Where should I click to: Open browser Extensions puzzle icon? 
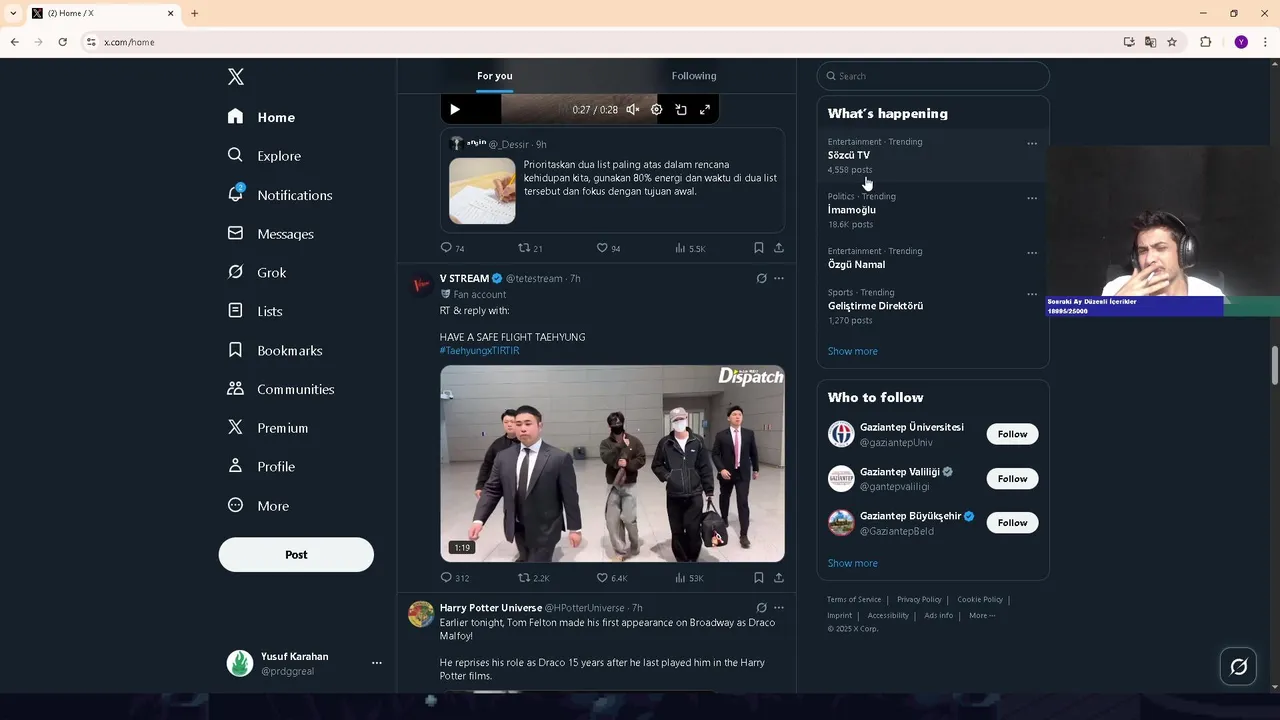[x=1205, y=42]
